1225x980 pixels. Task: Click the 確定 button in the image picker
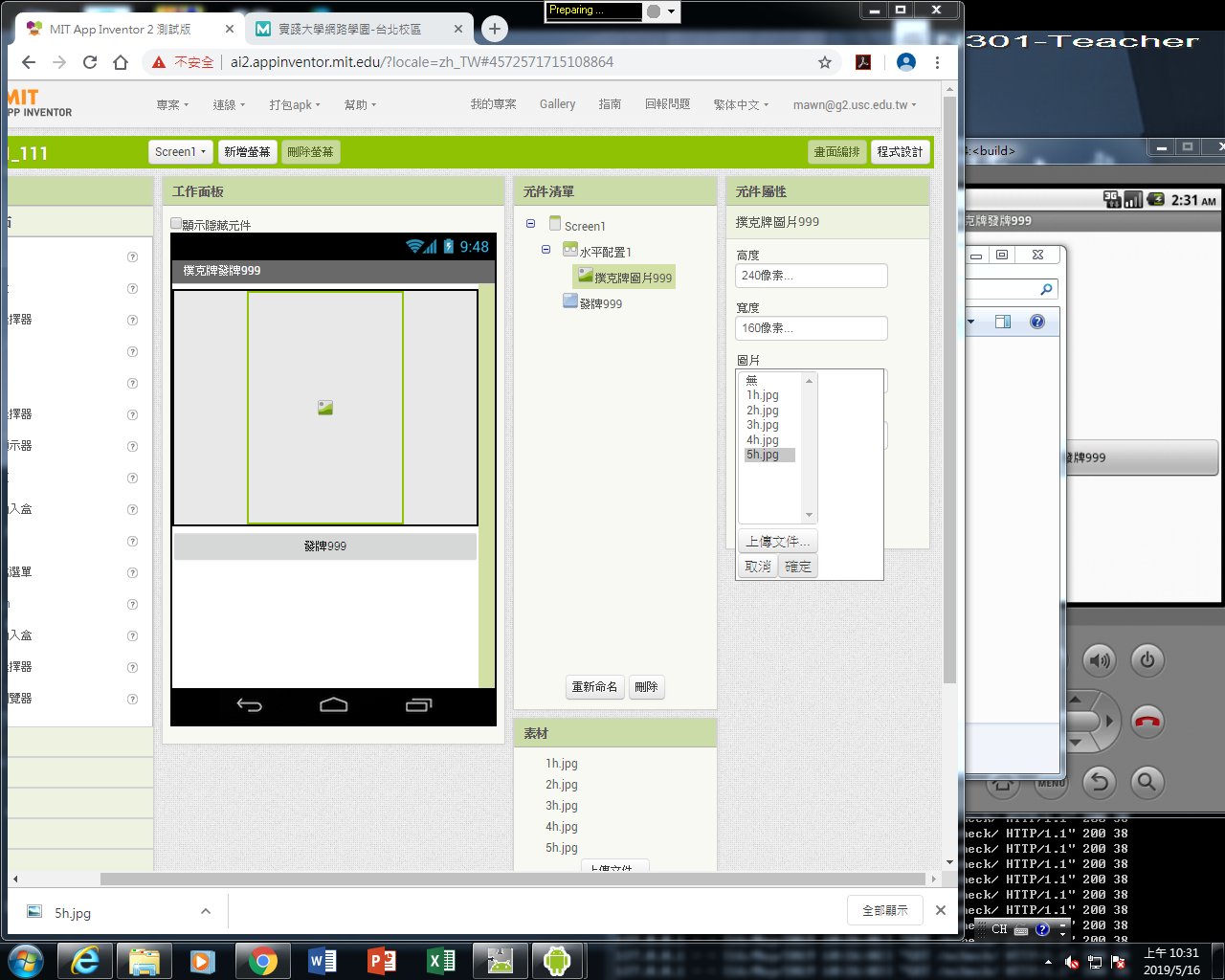coord(797,567)
